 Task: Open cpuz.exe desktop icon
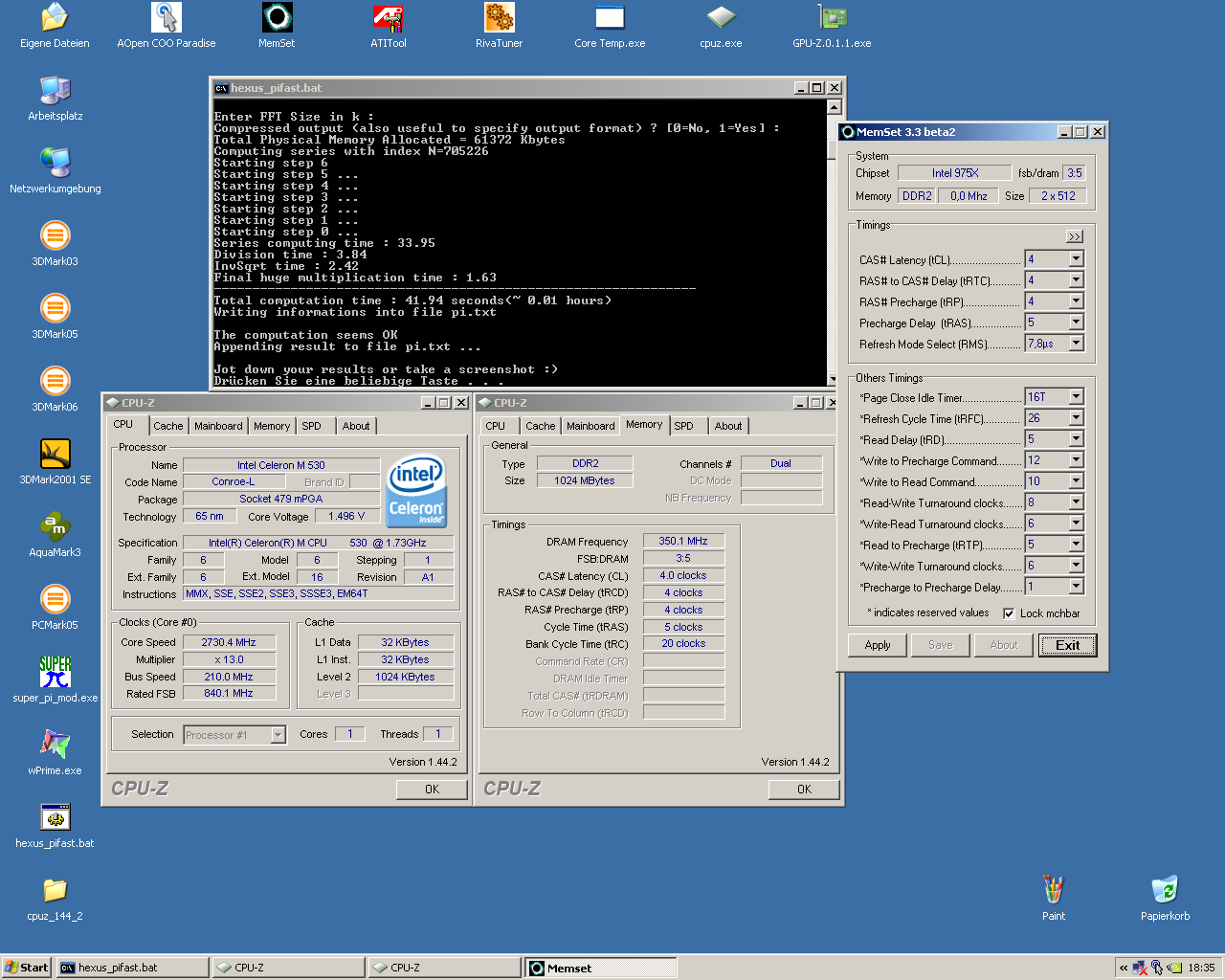coord(721,26)
